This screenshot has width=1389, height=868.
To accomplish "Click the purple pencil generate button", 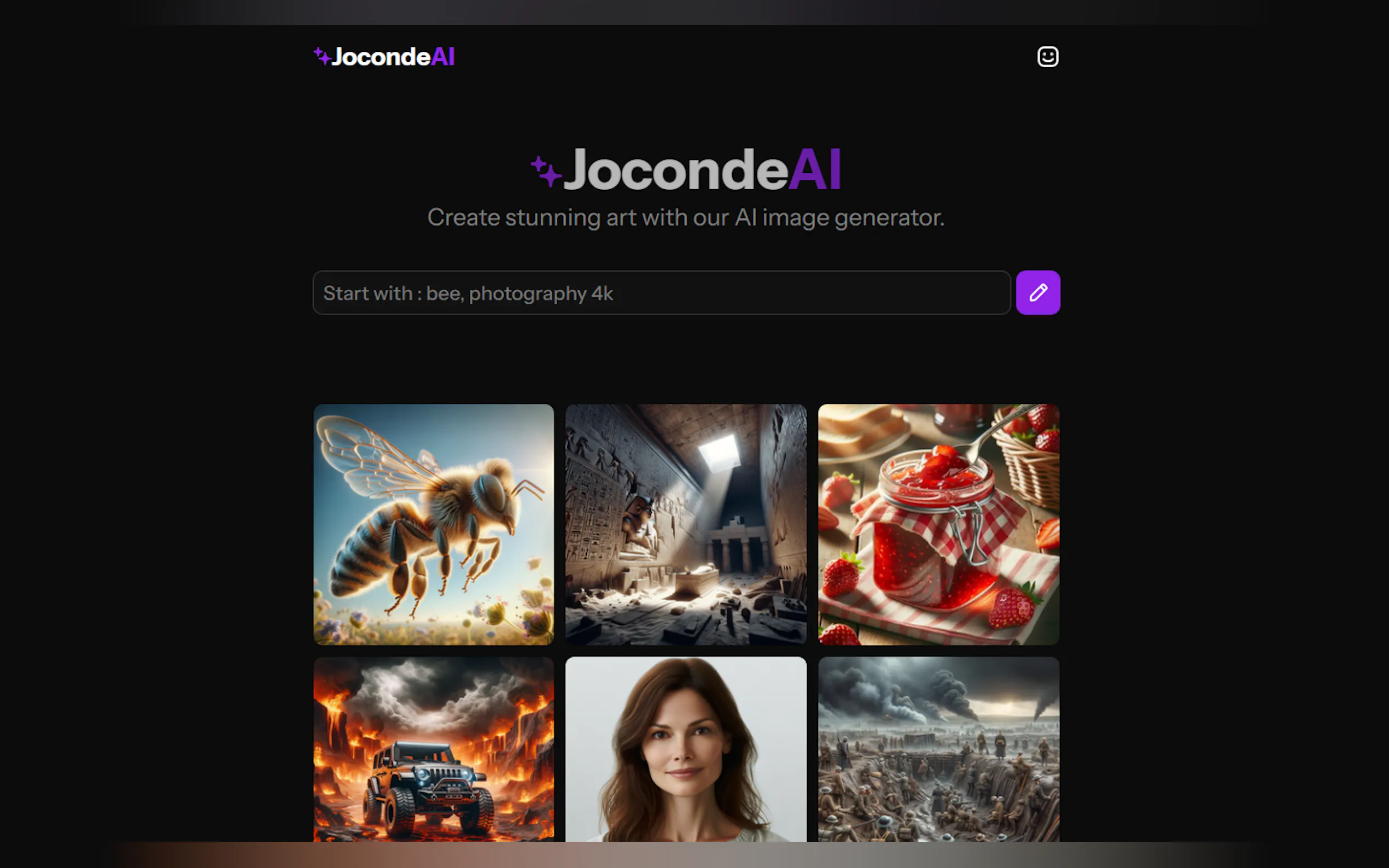I will point(1037,293).
